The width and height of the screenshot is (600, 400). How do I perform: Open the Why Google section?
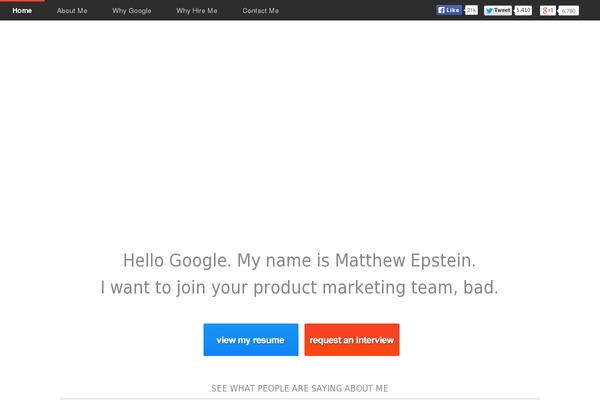[x=132, y=11]
